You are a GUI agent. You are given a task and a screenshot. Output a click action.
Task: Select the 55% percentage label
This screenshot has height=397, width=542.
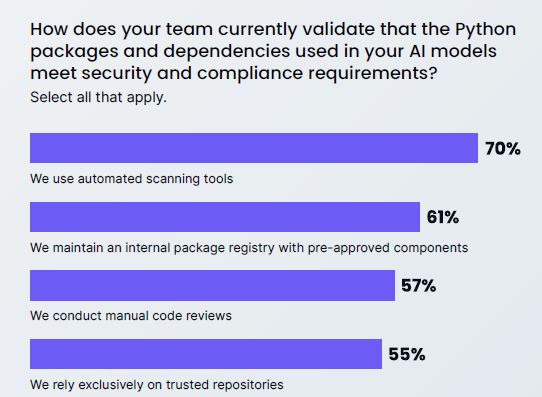[407, 354]
